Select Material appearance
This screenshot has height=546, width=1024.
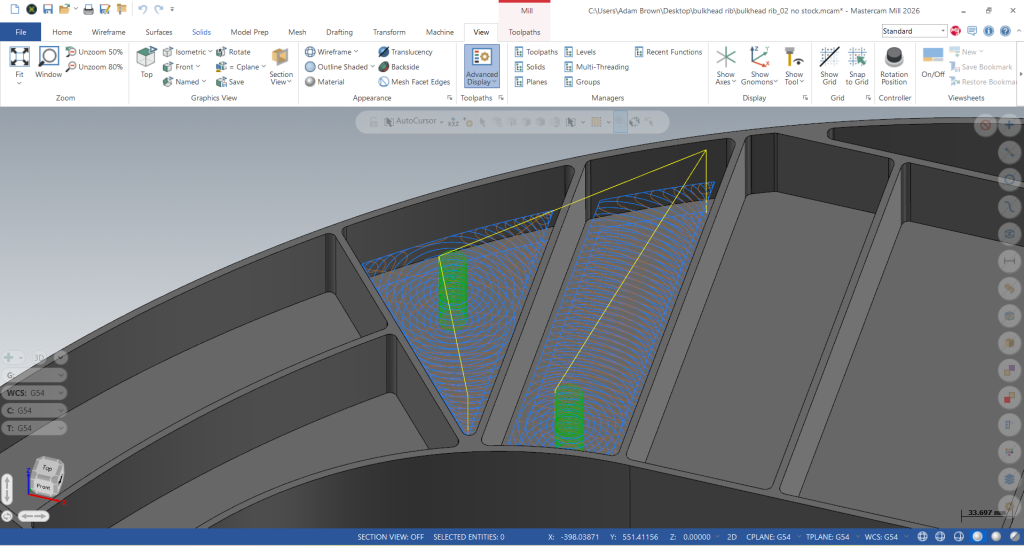(325, 82)
